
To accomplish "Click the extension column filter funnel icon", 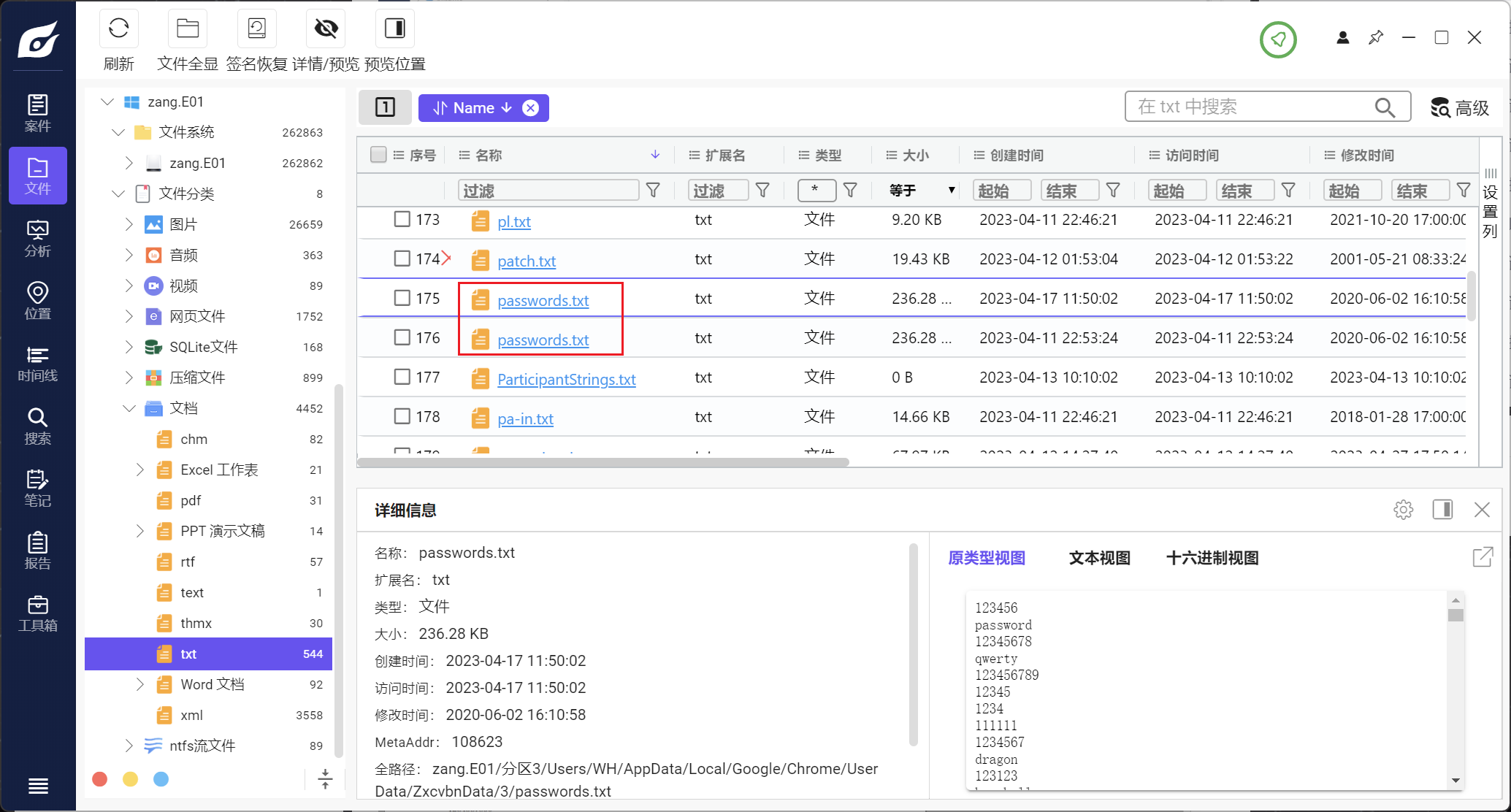I will click(x=762, y=191).
